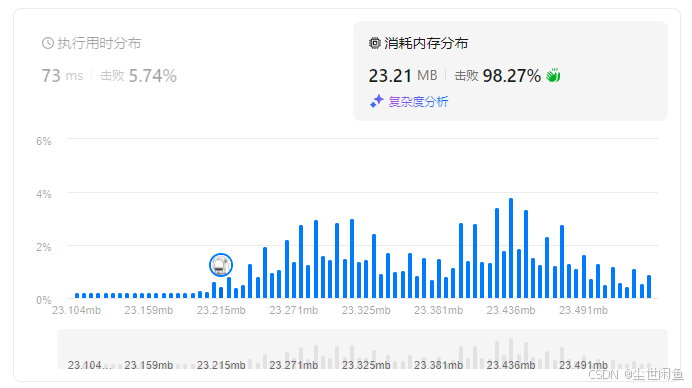692x388 pixels.
Task: Click 23.271mb label in the range slider
Action: click(293, 365)
